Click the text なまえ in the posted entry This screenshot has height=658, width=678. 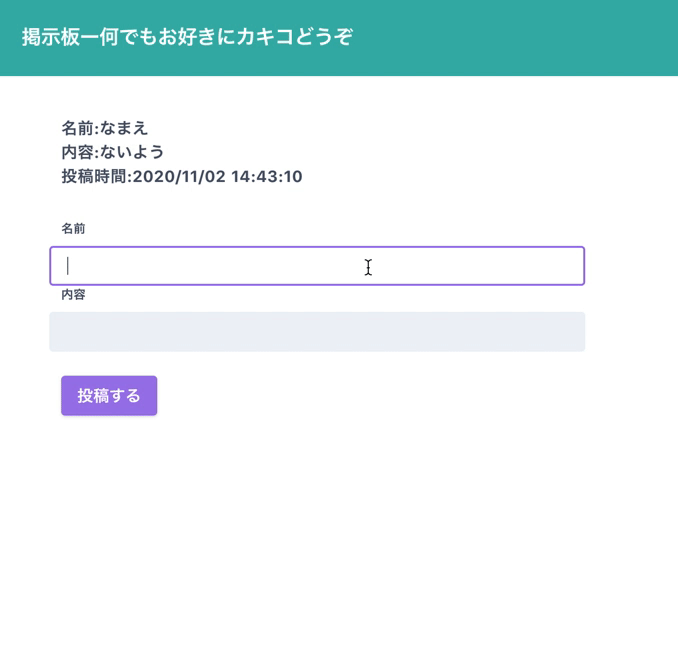[124, 128]
